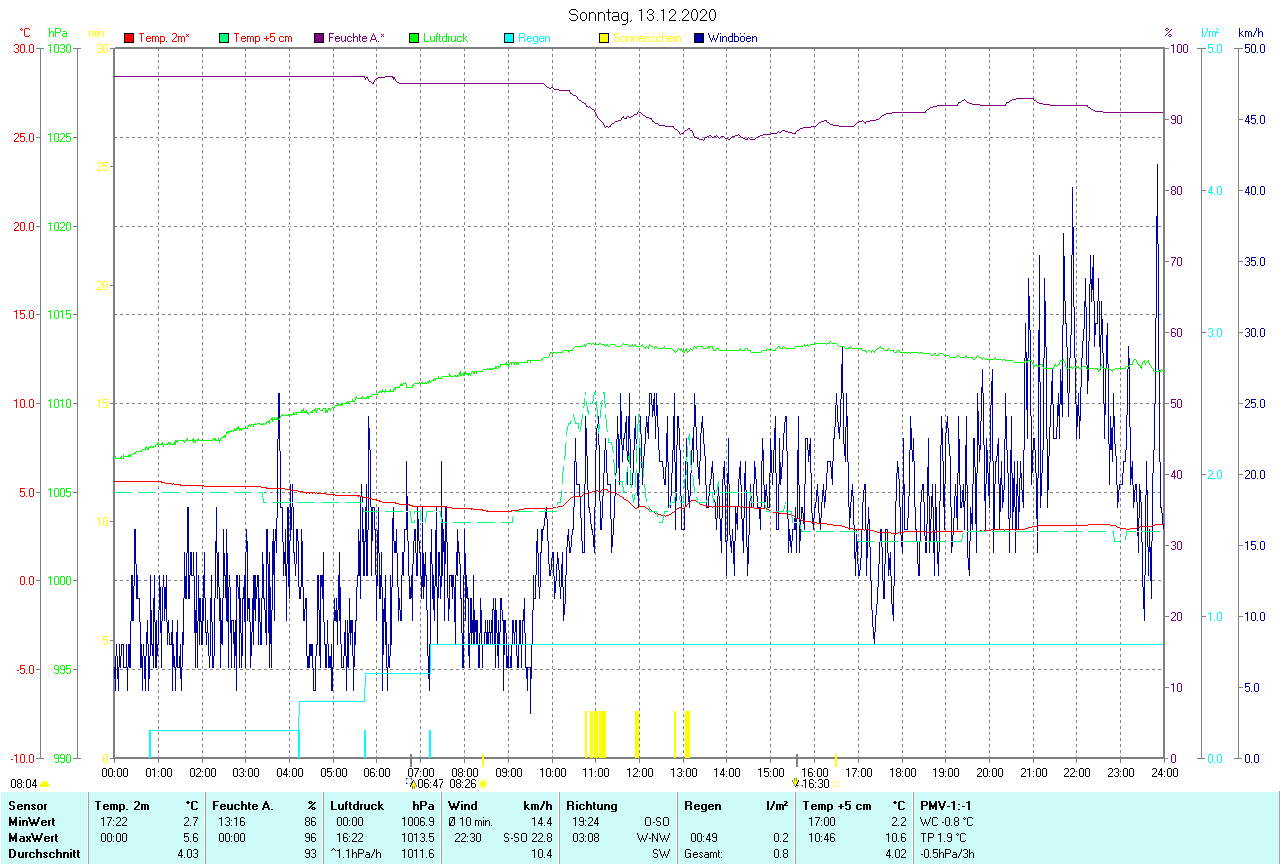This screenshot has width=1280, height=864.
Task: Click the green Temp +5 cm legend swatch
Action: [223, 38]
